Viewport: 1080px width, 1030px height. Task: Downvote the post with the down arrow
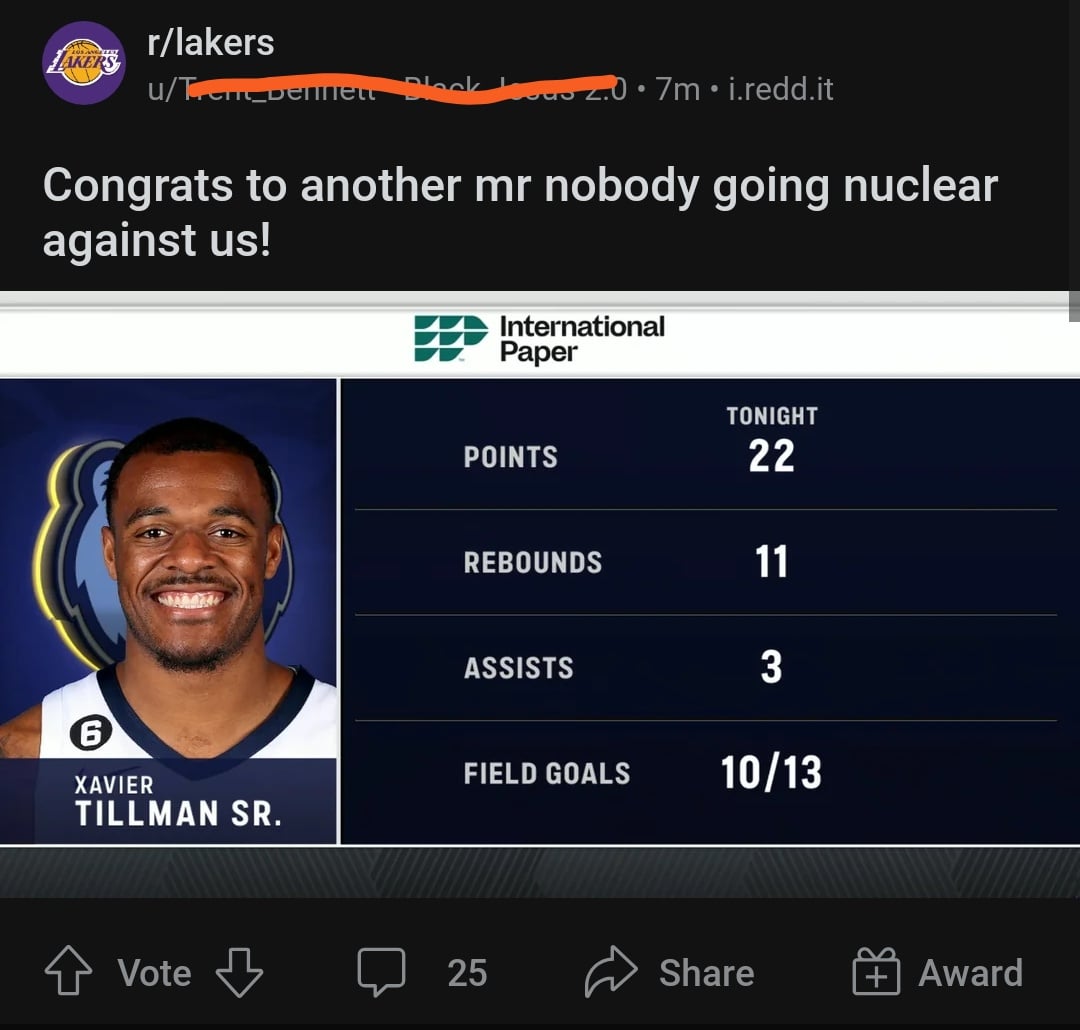click(239, 972)
